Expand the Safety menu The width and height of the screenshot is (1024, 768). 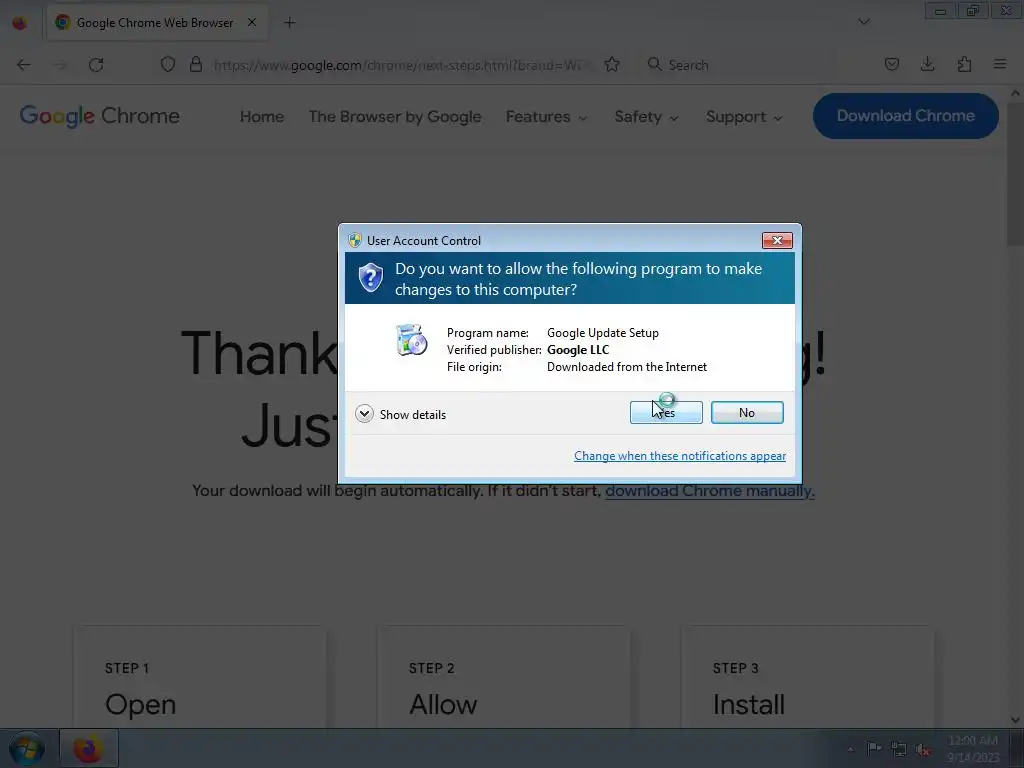(x=646, y=117)
